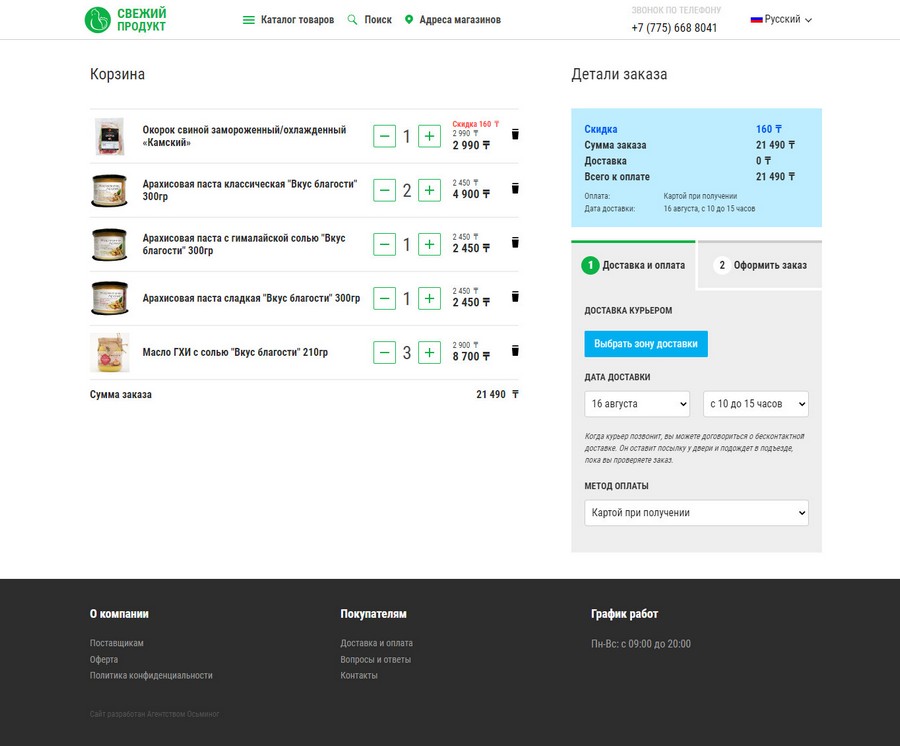
Task: Click the Скидка 160 ₸ label
Action: [x=475, y=124]
